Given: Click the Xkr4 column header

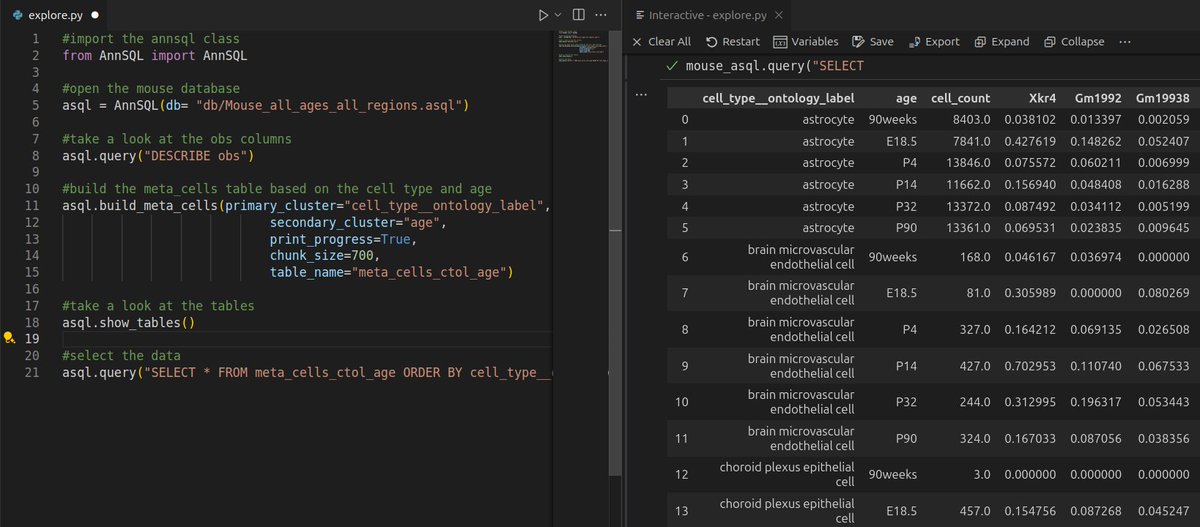Looking at the screenshot, I should pos(1043,98).
